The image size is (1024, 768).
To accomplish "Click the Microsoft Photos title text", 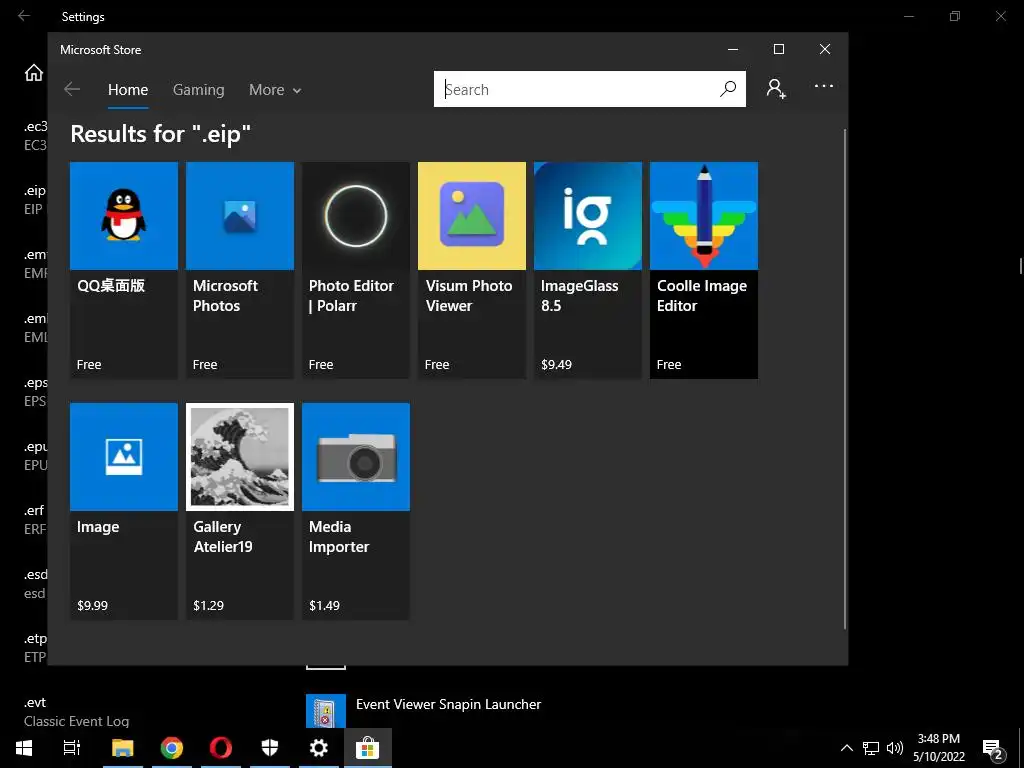I will tap(225, 296).
